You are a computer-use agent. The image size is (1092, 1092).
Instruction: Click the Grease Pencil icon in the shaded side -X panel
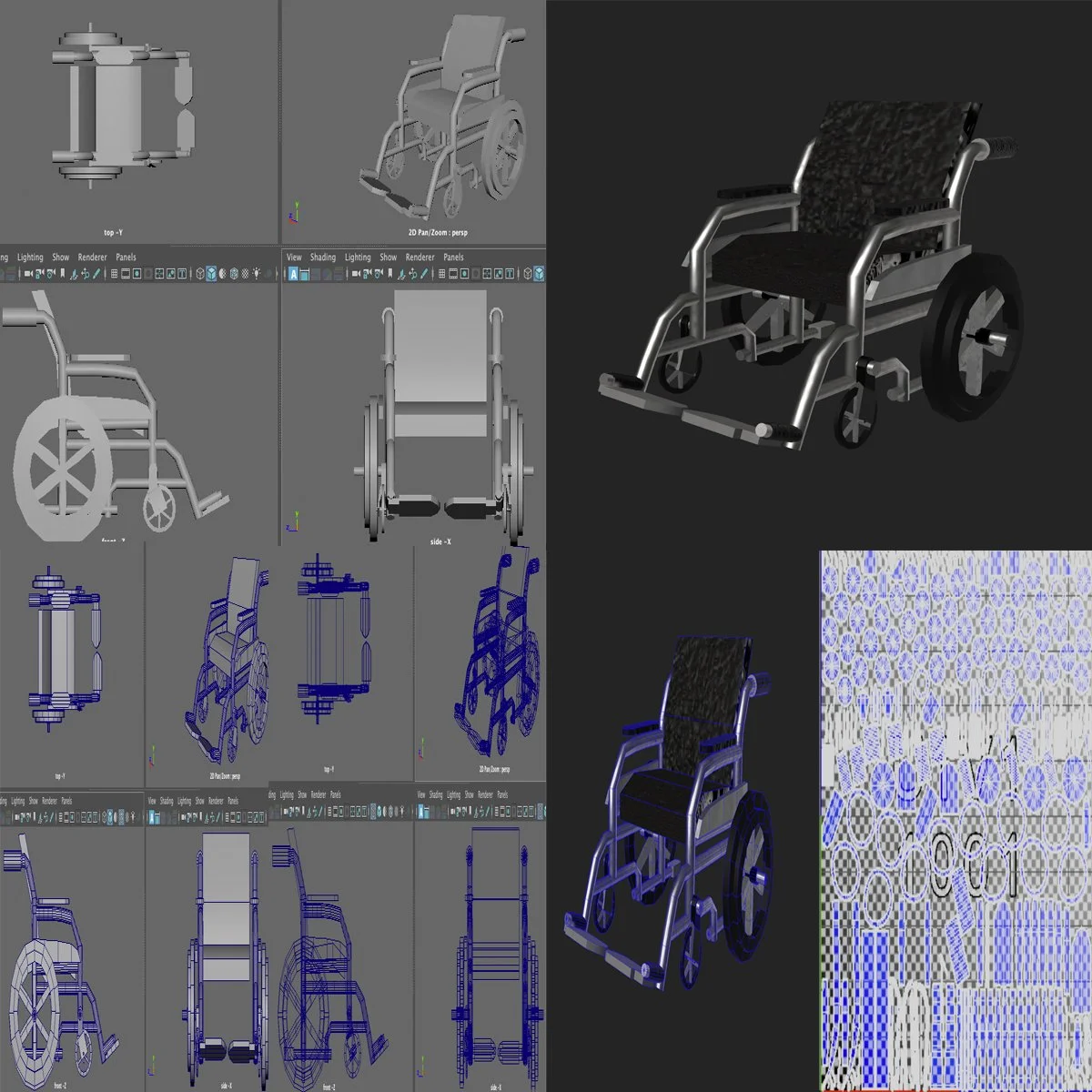click(424, 274)
